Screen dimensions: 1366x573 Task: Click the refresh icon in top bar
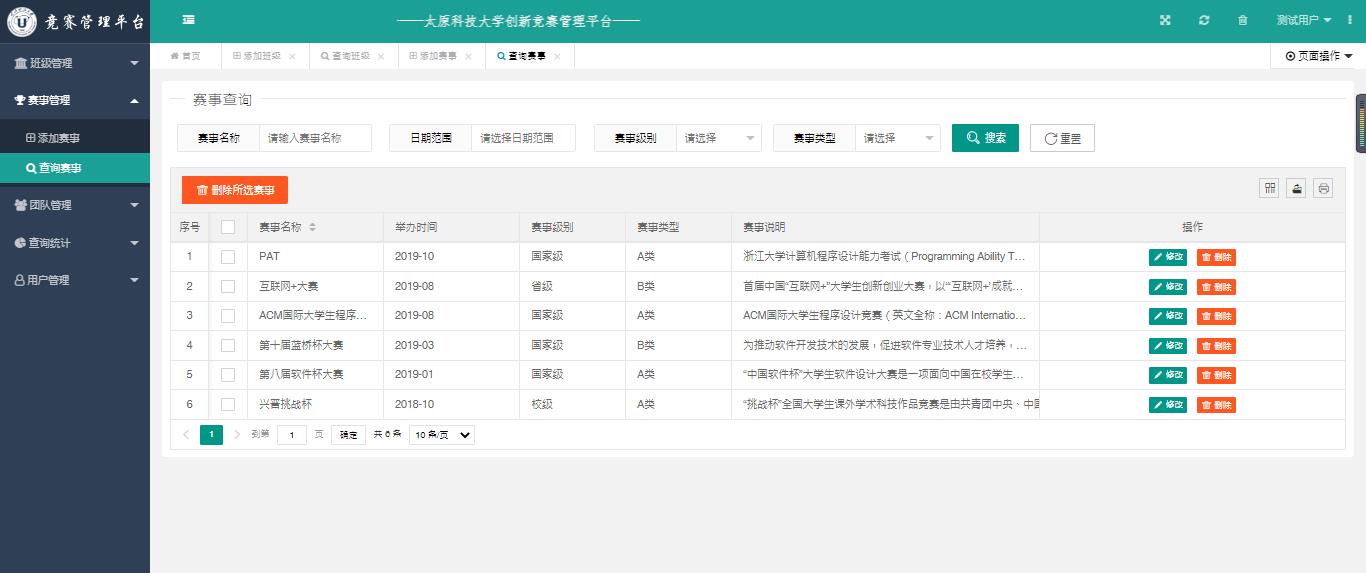point(1204,21)
